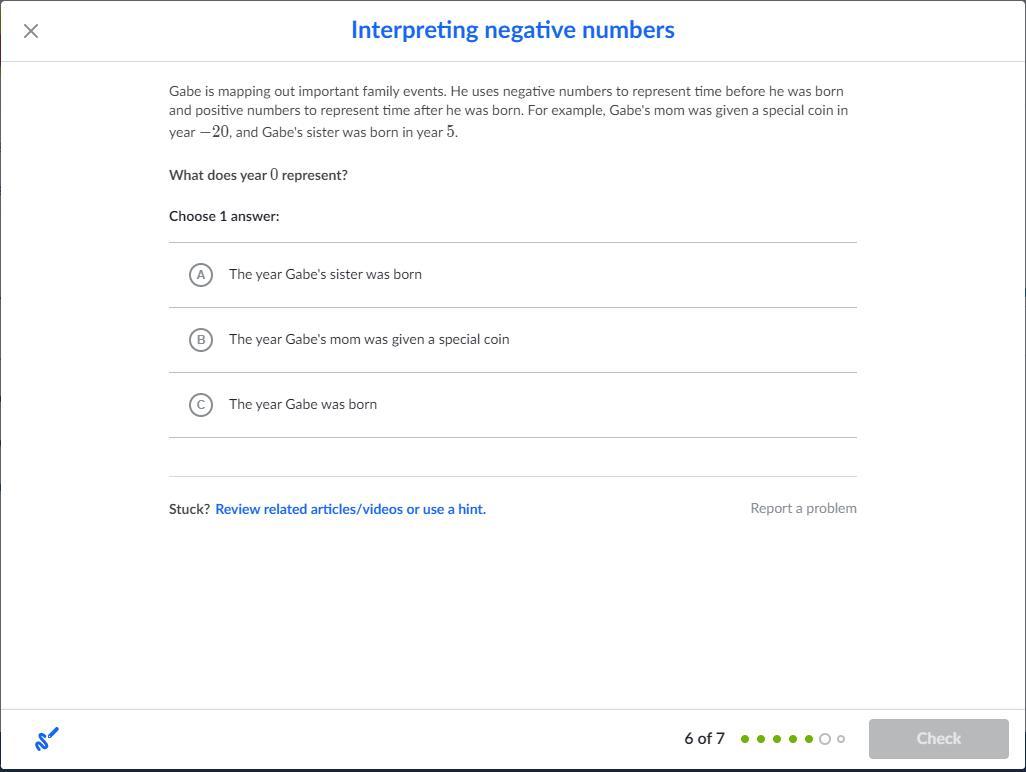Click the fifth green progress dot

click(809, 739)
